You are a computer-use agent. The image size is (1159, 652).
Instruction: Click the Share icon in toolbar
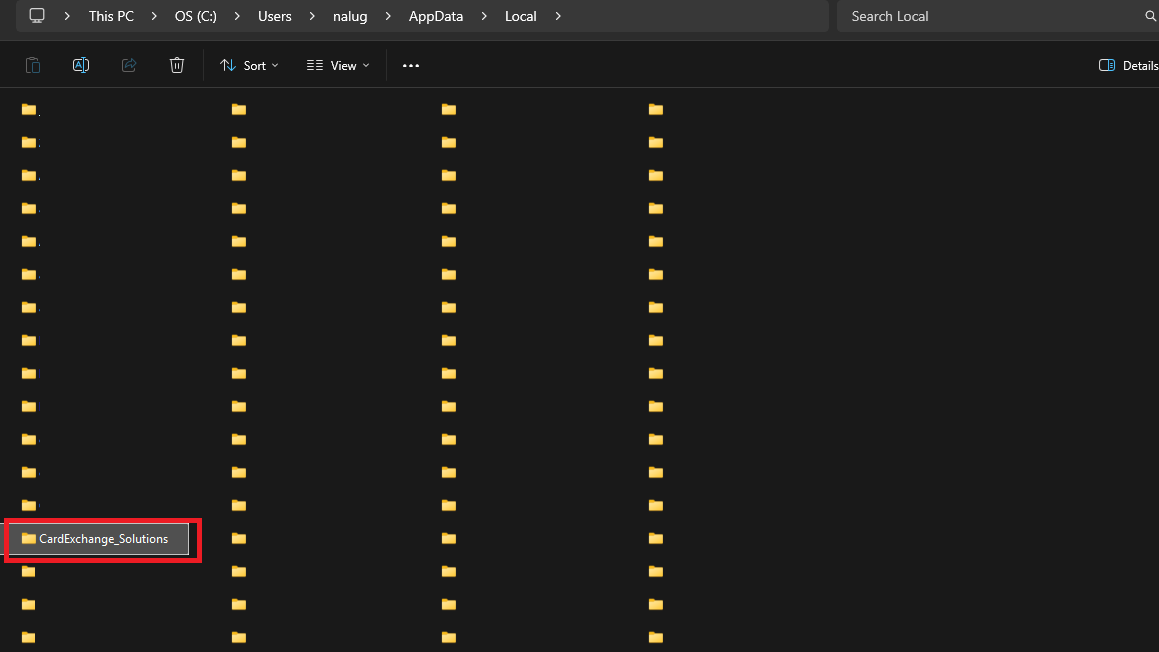point(129,65)
